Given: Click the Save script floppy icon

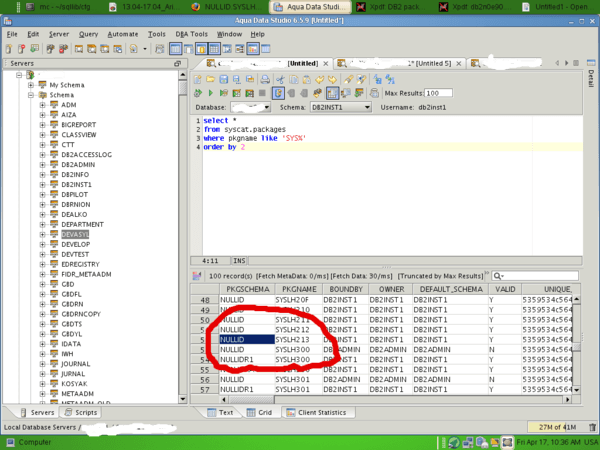Looking at the screenshot, I should point(223,79).
